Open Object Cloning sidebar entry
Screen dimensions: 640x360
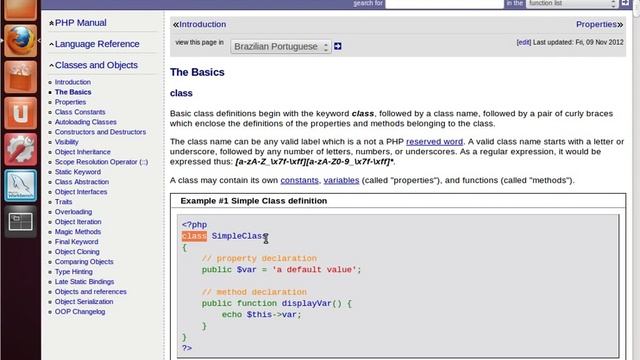click(x=77, y=252)
